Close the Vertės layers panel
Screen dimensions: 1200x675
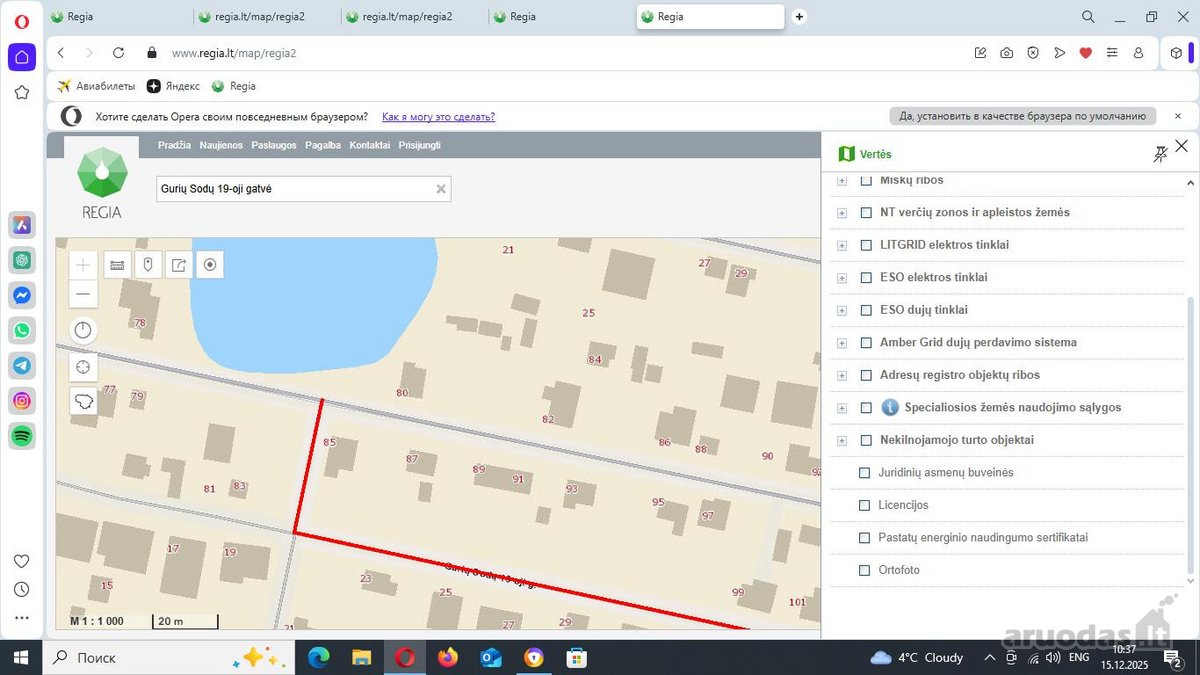[x=1182, y=146]
